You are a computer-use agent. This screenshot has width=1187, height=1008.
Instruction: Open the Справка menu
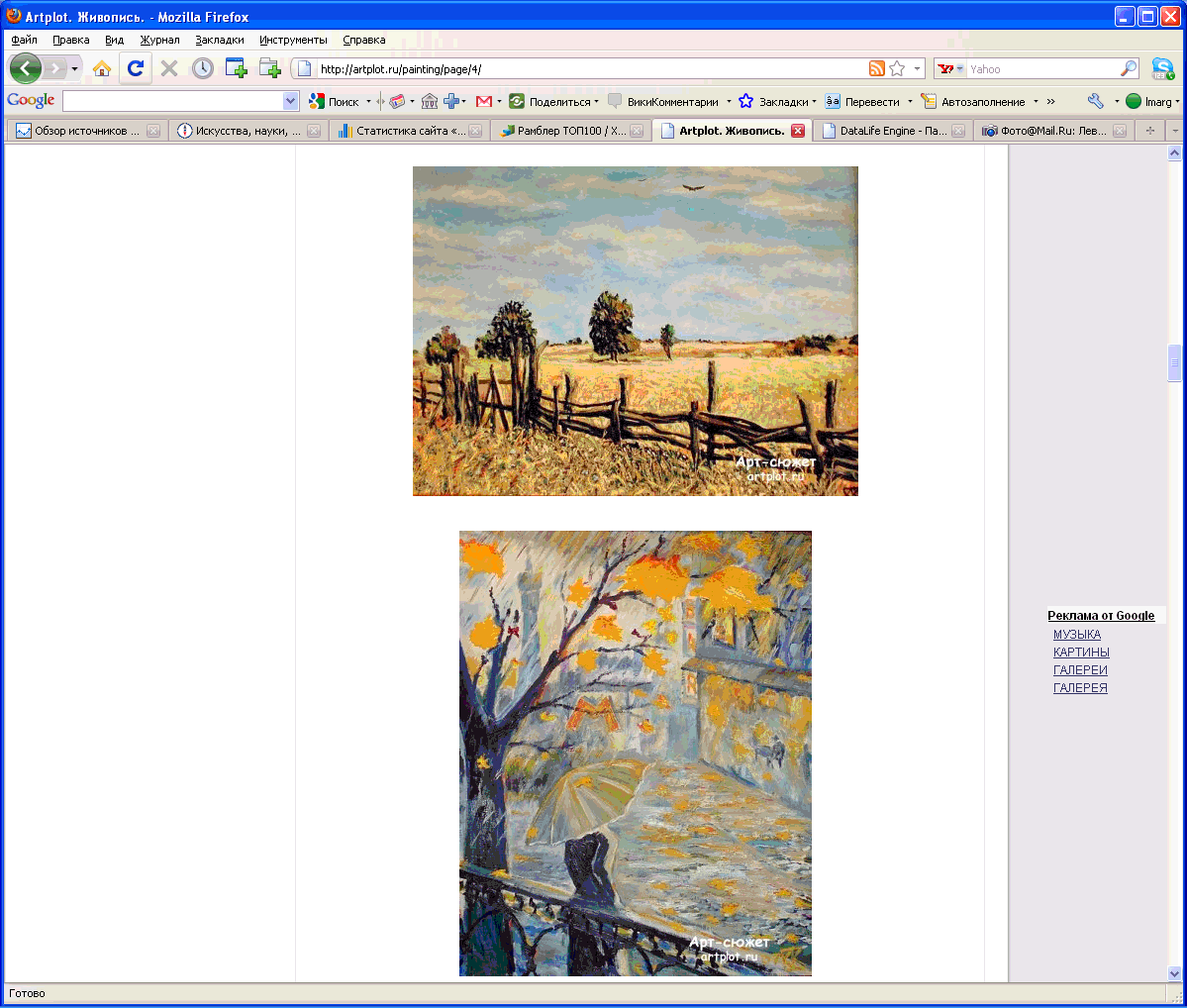pos(364,40)
